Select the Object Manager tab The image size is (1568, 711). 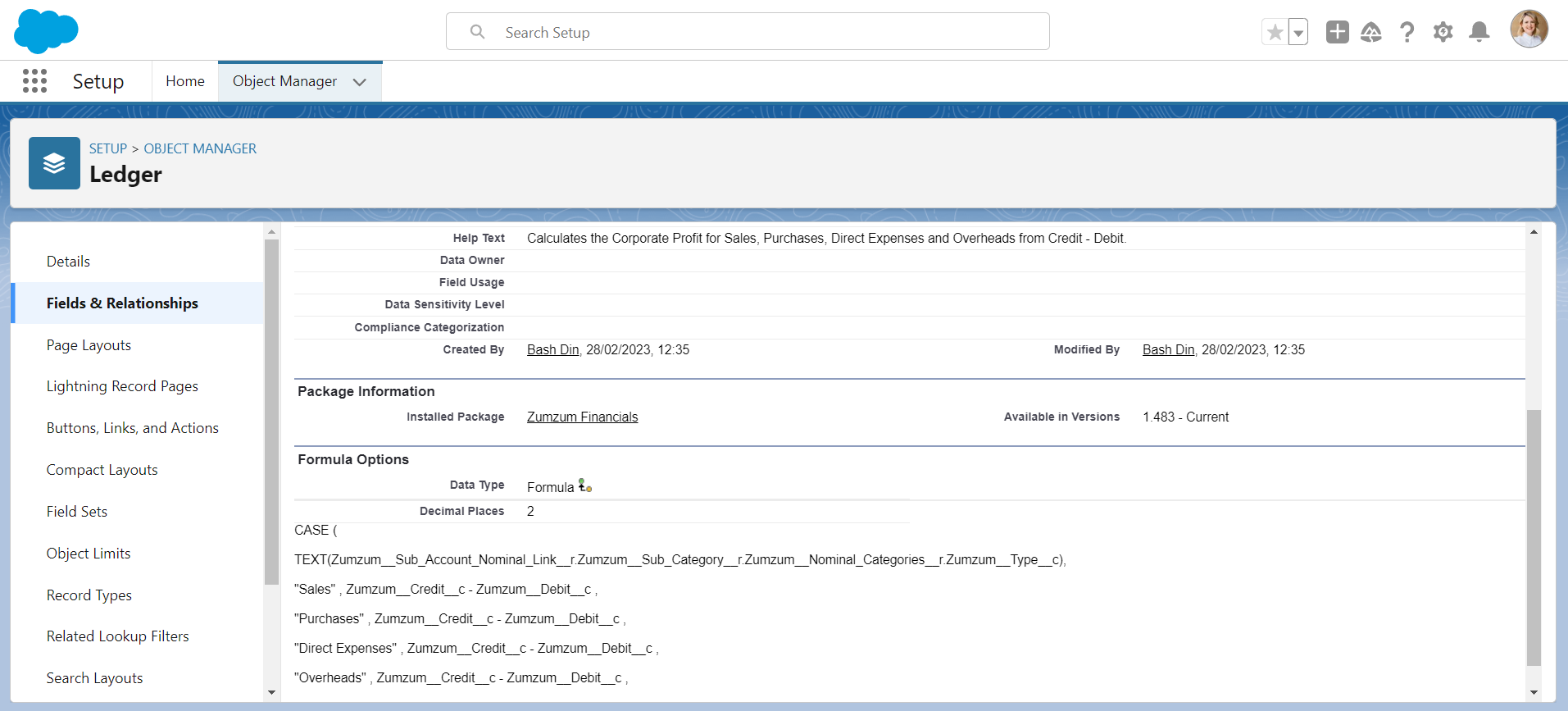[284, 81]
